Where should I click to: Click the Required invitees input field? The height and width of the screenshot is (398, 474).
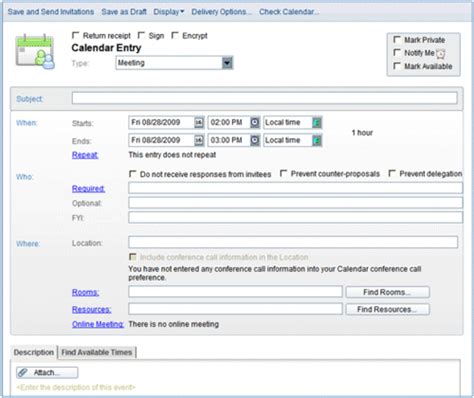pos(296,188)
